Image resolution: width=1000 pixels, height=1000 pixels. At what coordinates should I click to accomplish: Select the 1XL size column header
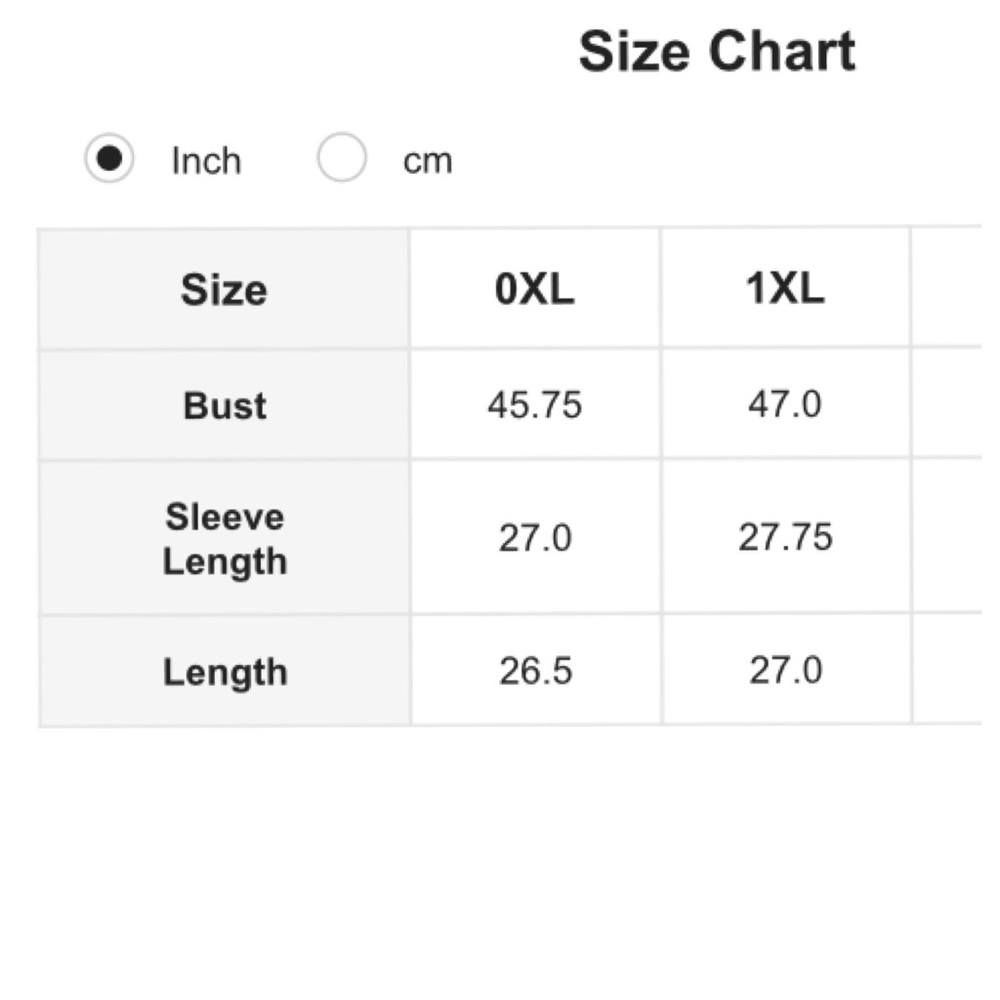tap(785, 290)
